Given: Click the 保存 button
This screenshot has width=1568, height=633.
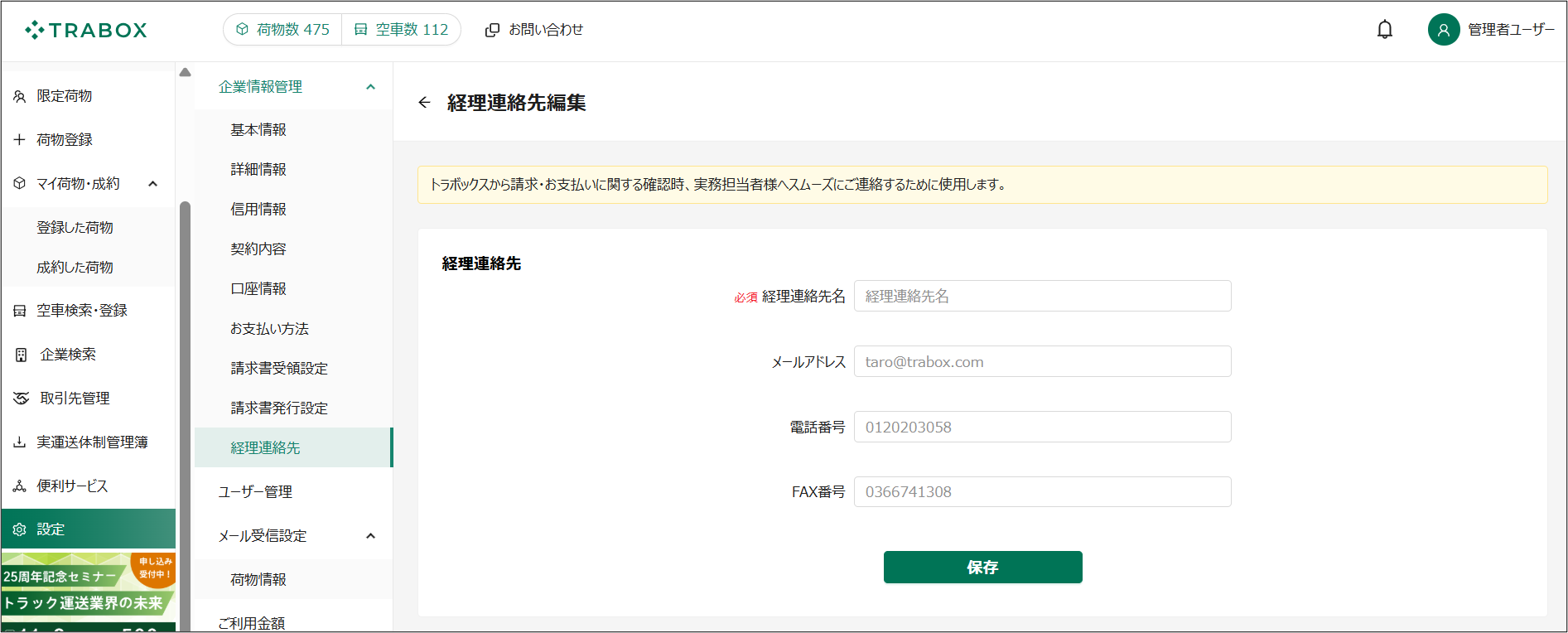Looking at the screenshot, I should coord(982,568).
